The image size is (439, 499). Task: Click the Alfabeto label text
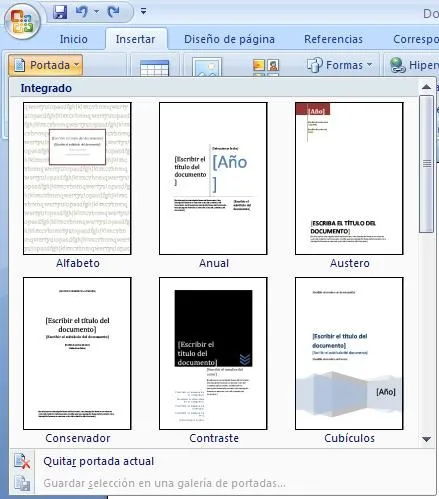click(x=78, y=263)
